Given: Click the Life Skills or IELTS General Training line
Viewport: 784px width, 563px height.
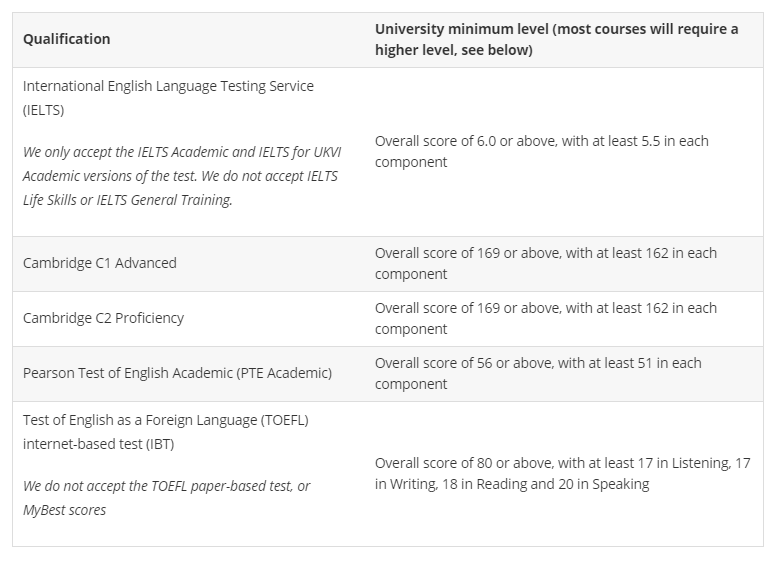Looking at the screenshot, I should (128, 200).
